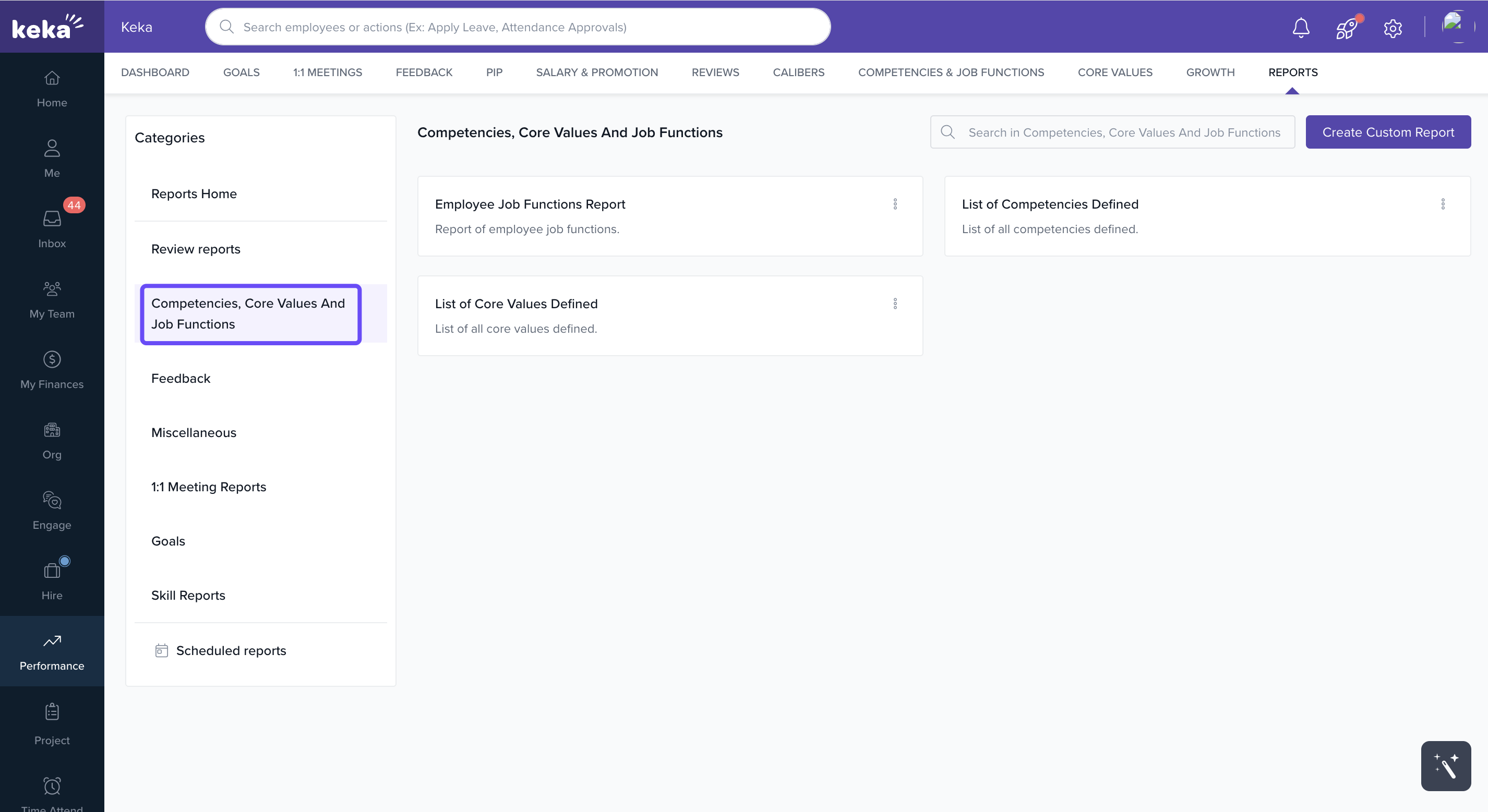This screenshot has width=1488, height=812.
Task: Open Inbox in the left sidebar
Action: click(52, 229)
